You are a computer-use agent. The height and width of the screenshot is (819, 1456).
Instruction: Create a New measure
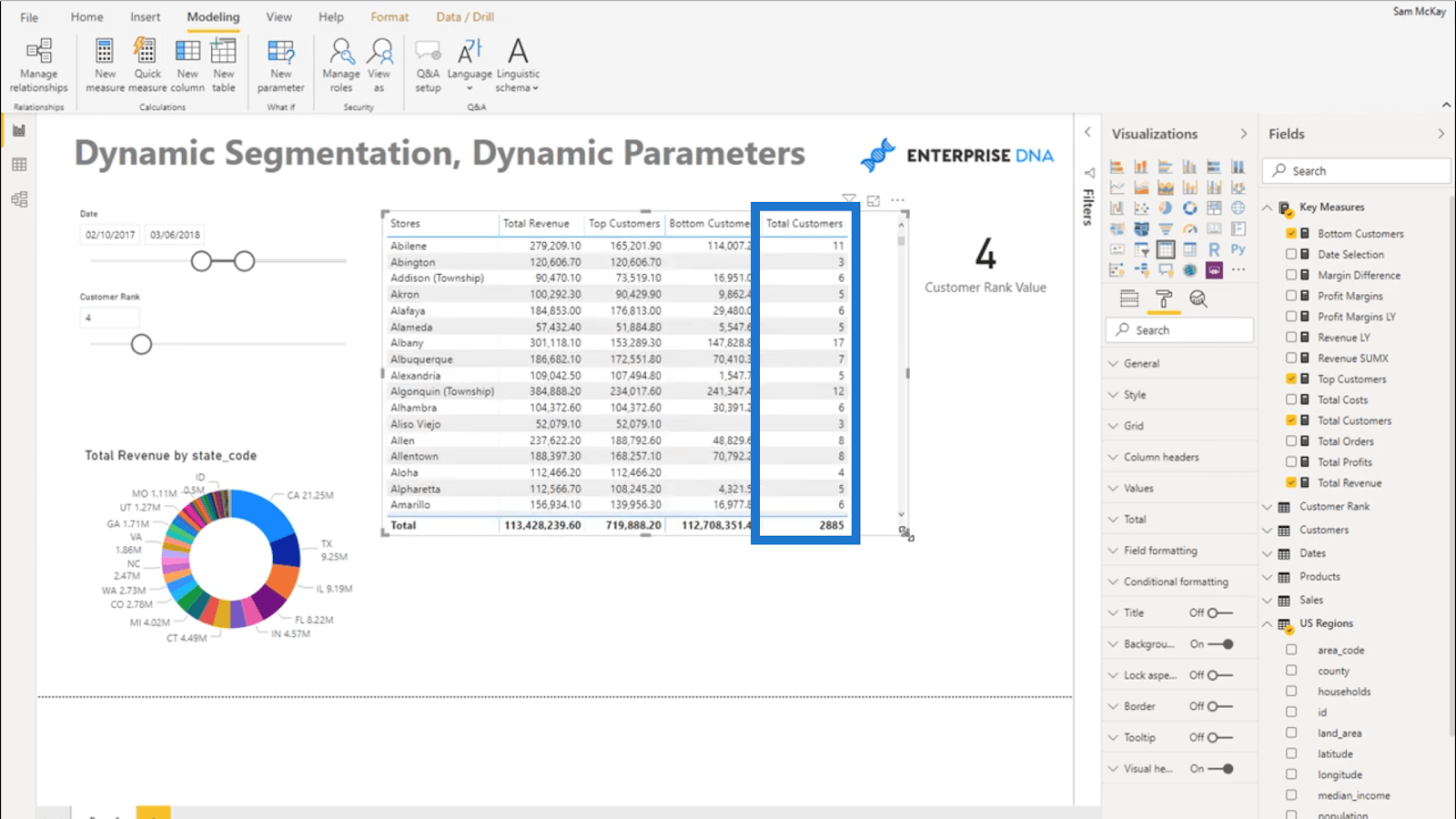tap(105, 66)
